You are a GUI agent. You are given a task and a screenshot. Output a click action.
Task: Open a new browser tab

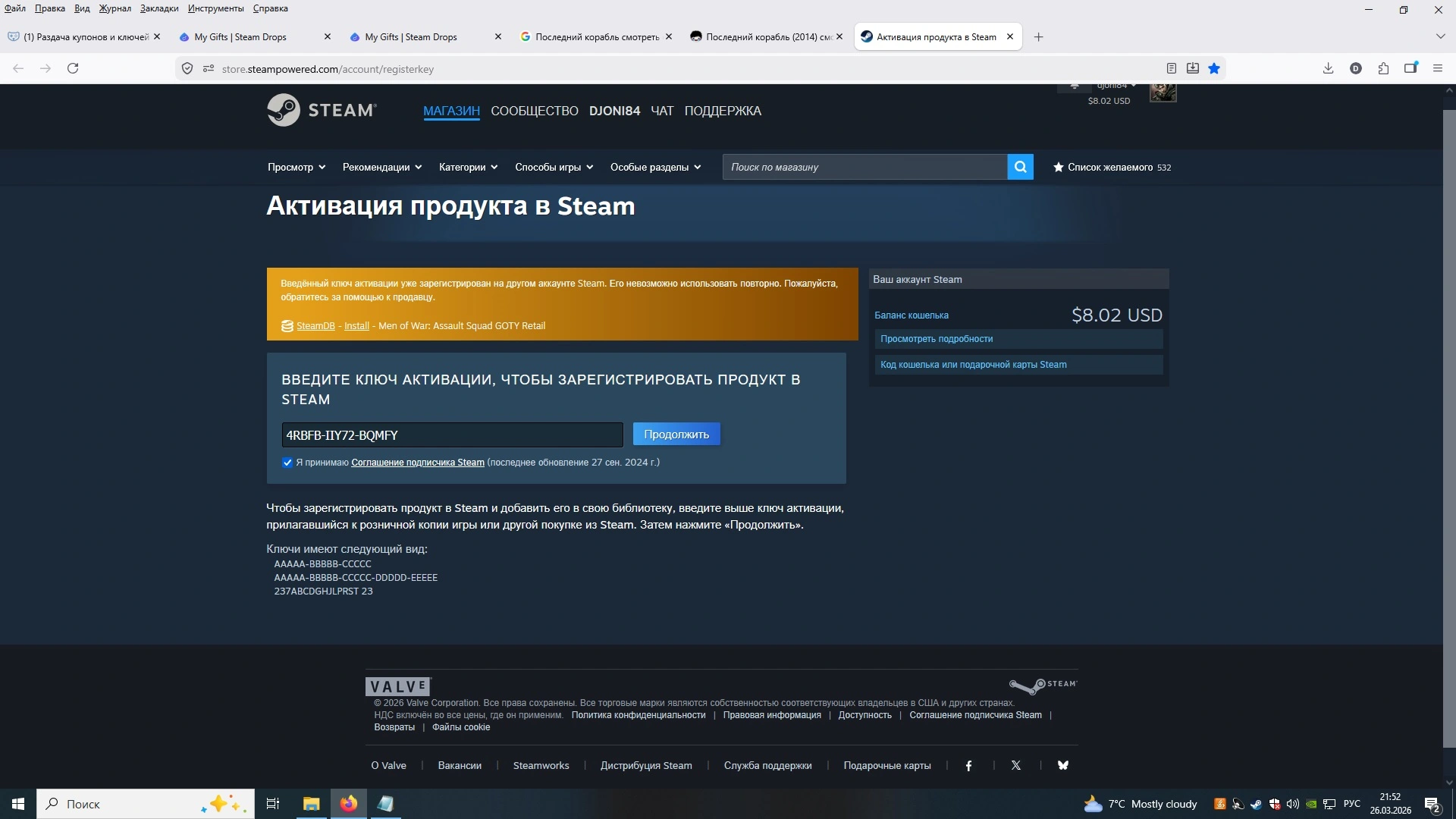click(x=1039, y=36)
